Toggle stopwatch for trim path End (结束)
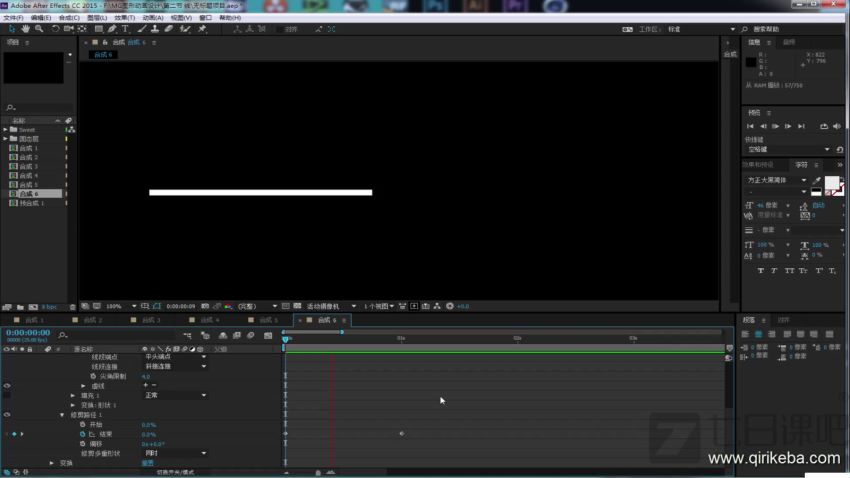Screen dimensions: 850x478 click(x=82, y=434)
